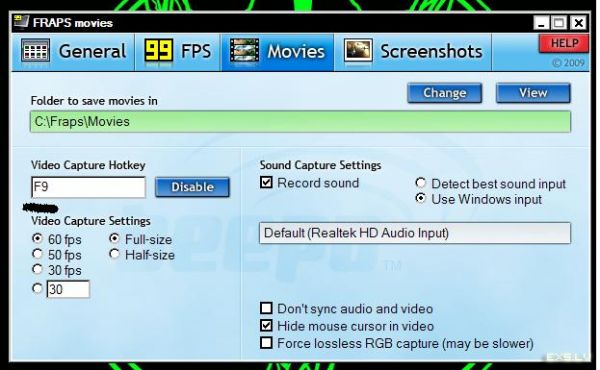This screenshot has width=600, height=370.
Task: Select Detect best sound input
Action: click(x=421, y=183)
